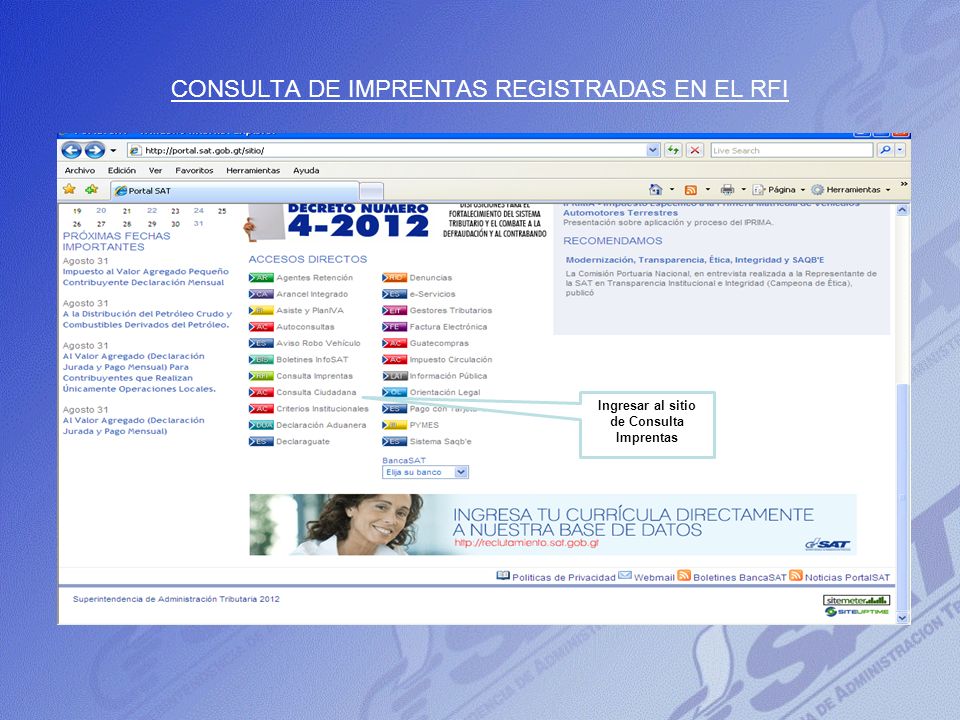The image size is (960, 720).
Task: Click the Print toolbar icon
Action: pos(727,190)
